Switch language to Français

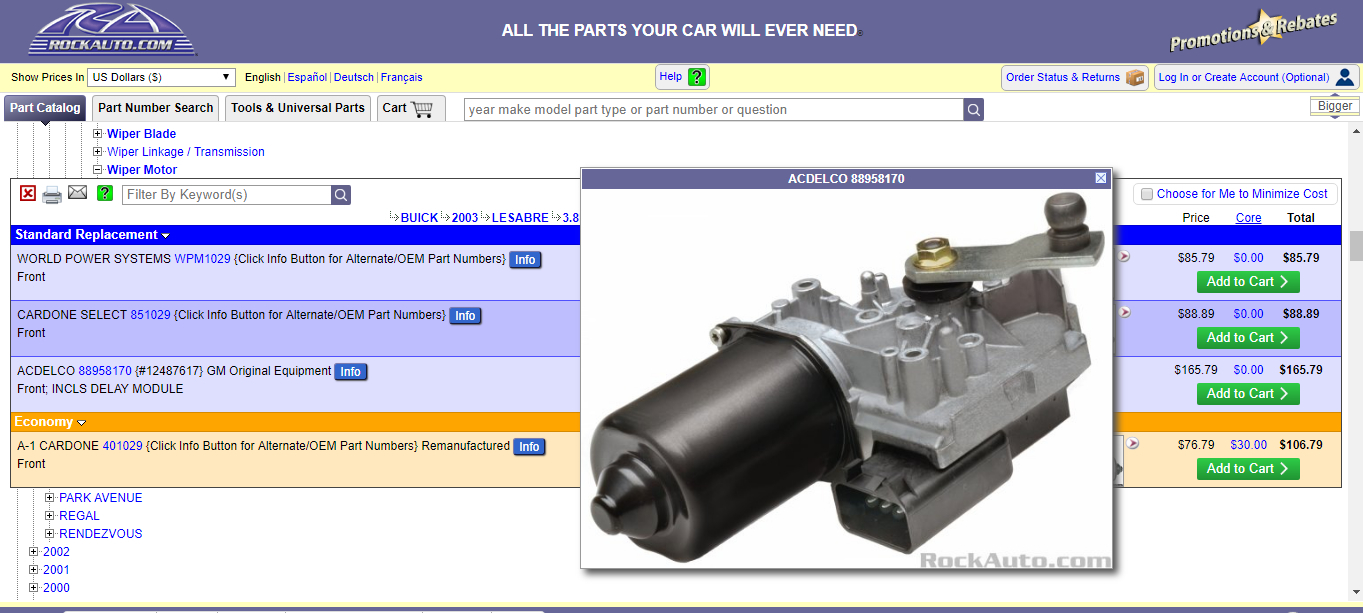pyautogui.click(x=402, y=77)
